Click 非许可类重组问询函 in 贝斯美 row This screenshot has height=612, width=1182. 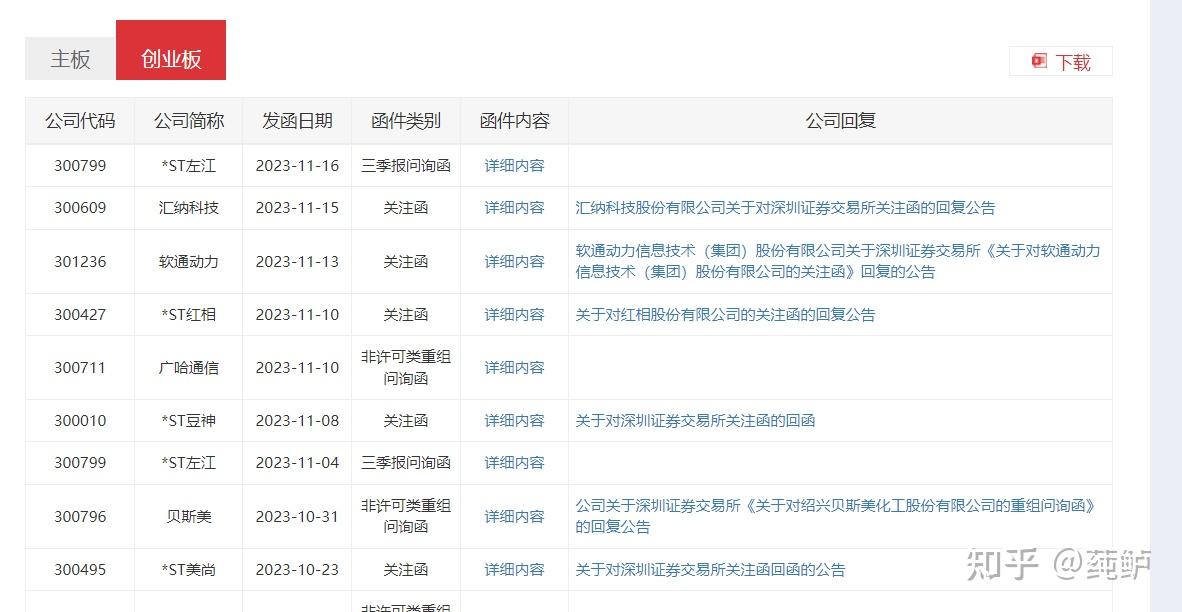pos(406,516)
